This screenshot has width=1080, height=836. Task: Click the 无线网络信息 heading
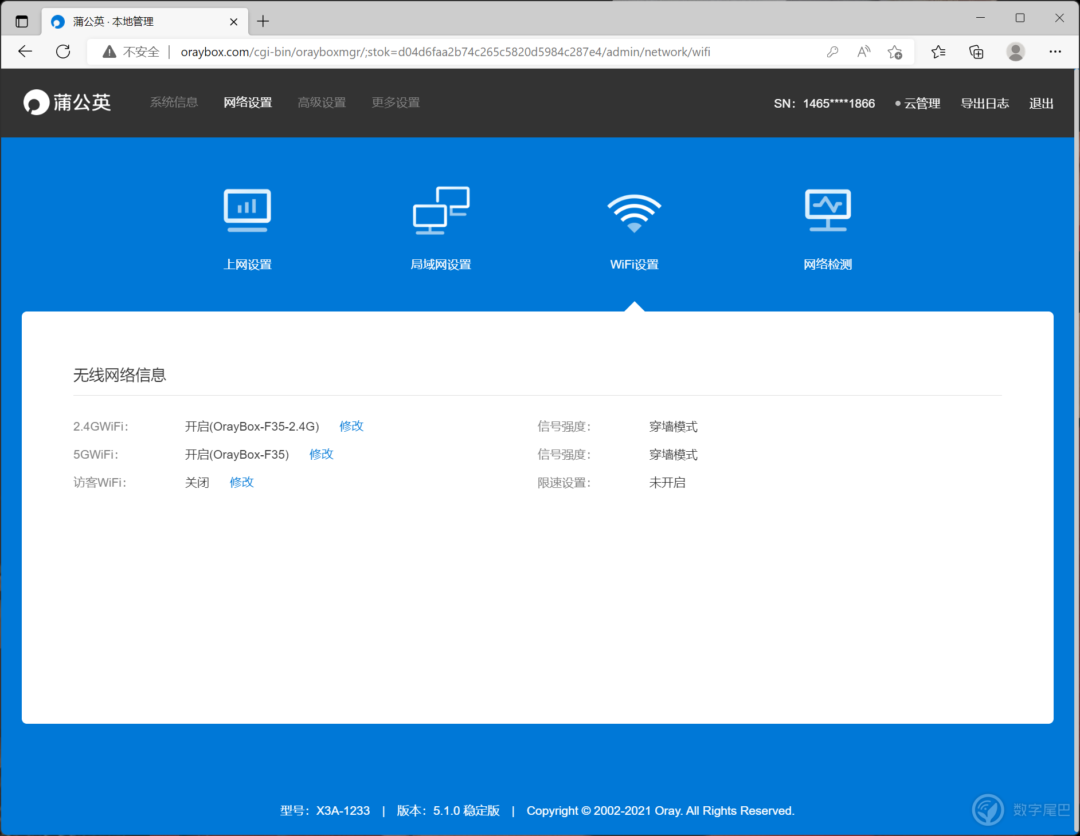tap(120, 375)
